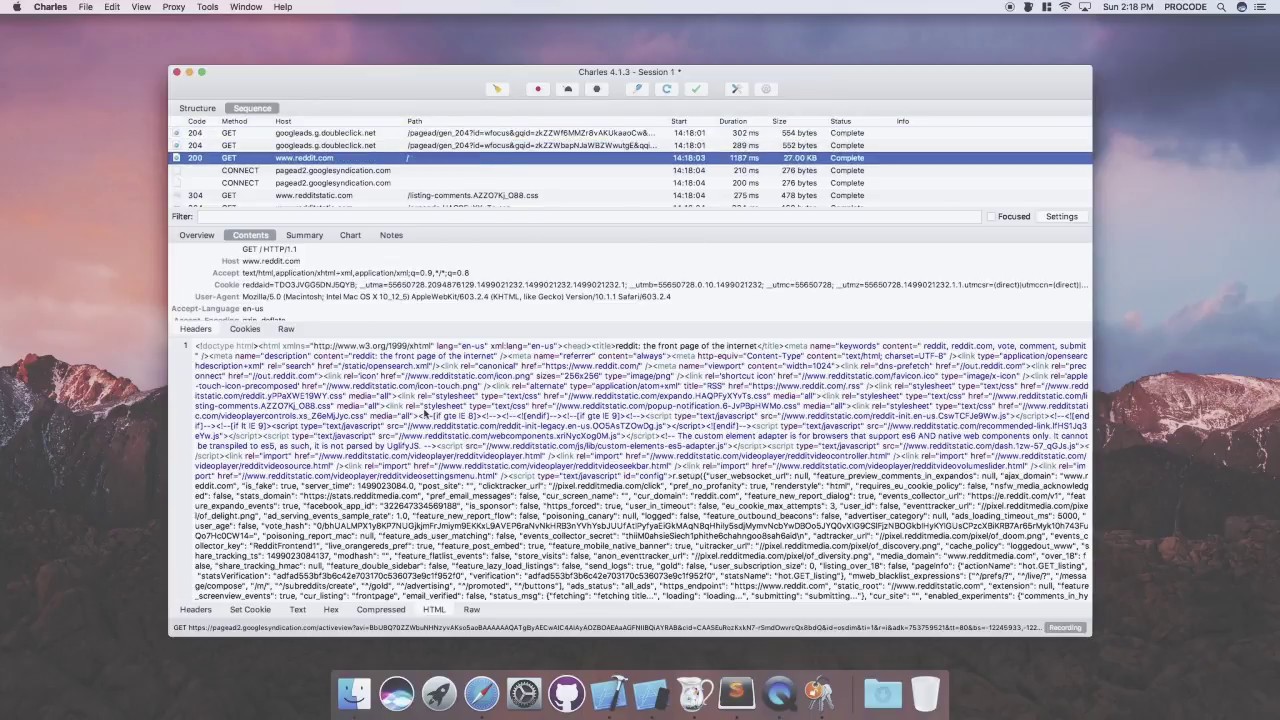1280x720 pixels.
Task: Select the response HTML tab
Action: 434,609
